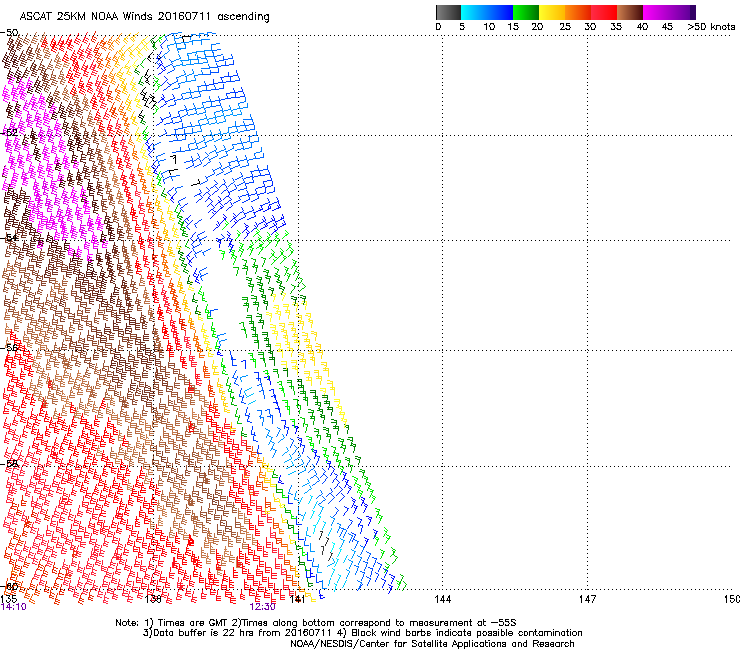Click the green 15-20 knots legend swatch

click(526, 12)
